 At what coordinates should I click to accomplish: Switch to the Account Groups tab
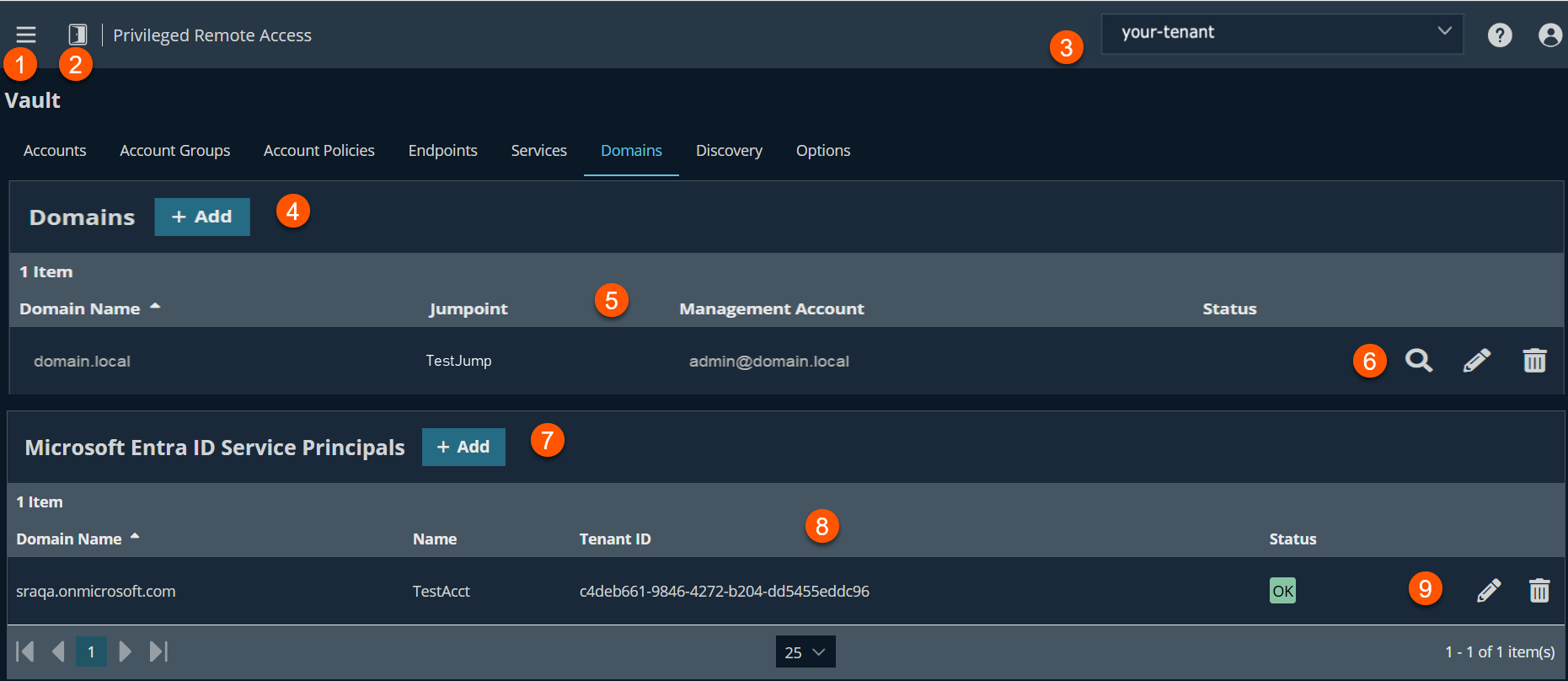[x=175, y=151]
